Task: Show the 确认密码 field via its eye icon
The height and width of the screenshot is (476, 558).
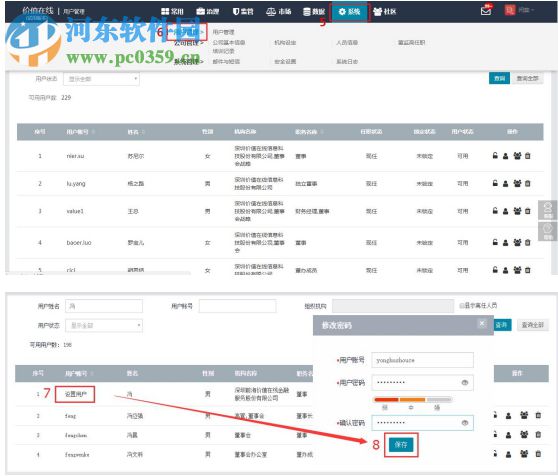Action: click(x=465, y=423)
